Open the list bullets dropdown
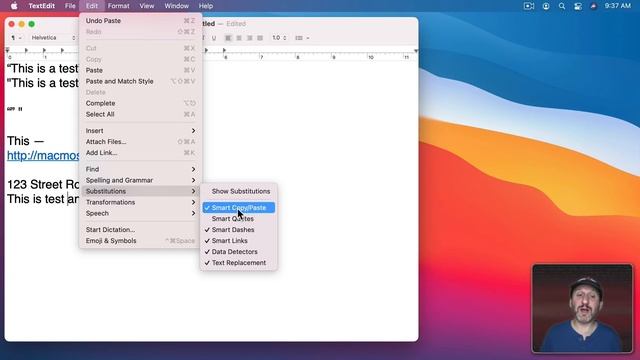 click(302, 38)
